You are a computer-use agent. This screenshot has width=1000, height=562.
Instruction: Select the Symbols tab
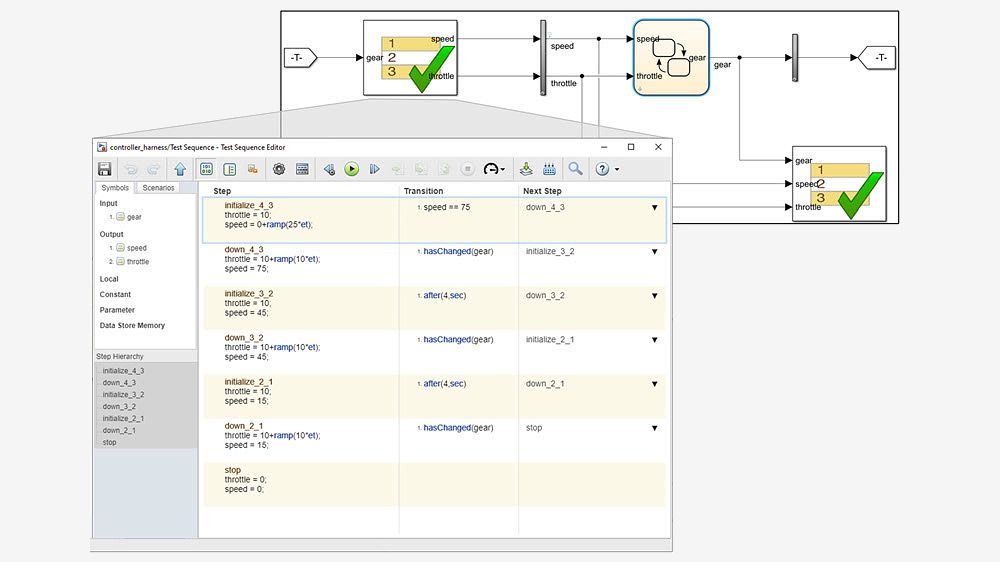point(114,188)
